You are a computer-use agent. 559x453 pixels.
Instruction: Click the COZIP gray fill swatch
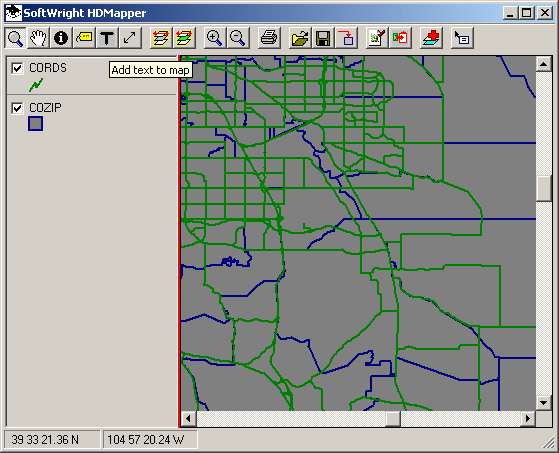36,124
